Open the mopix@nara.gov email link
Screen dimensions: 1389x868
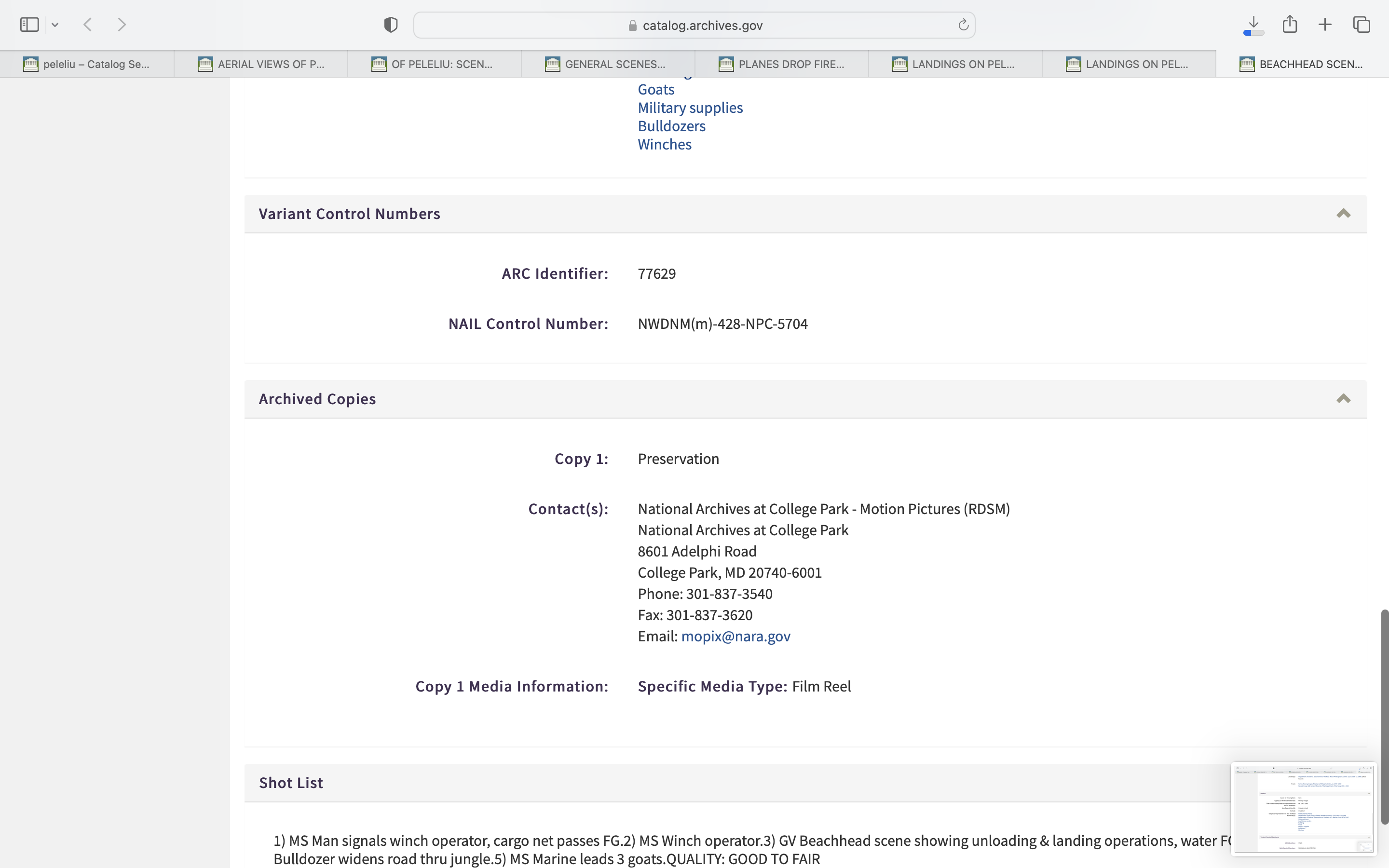(735, 636)
